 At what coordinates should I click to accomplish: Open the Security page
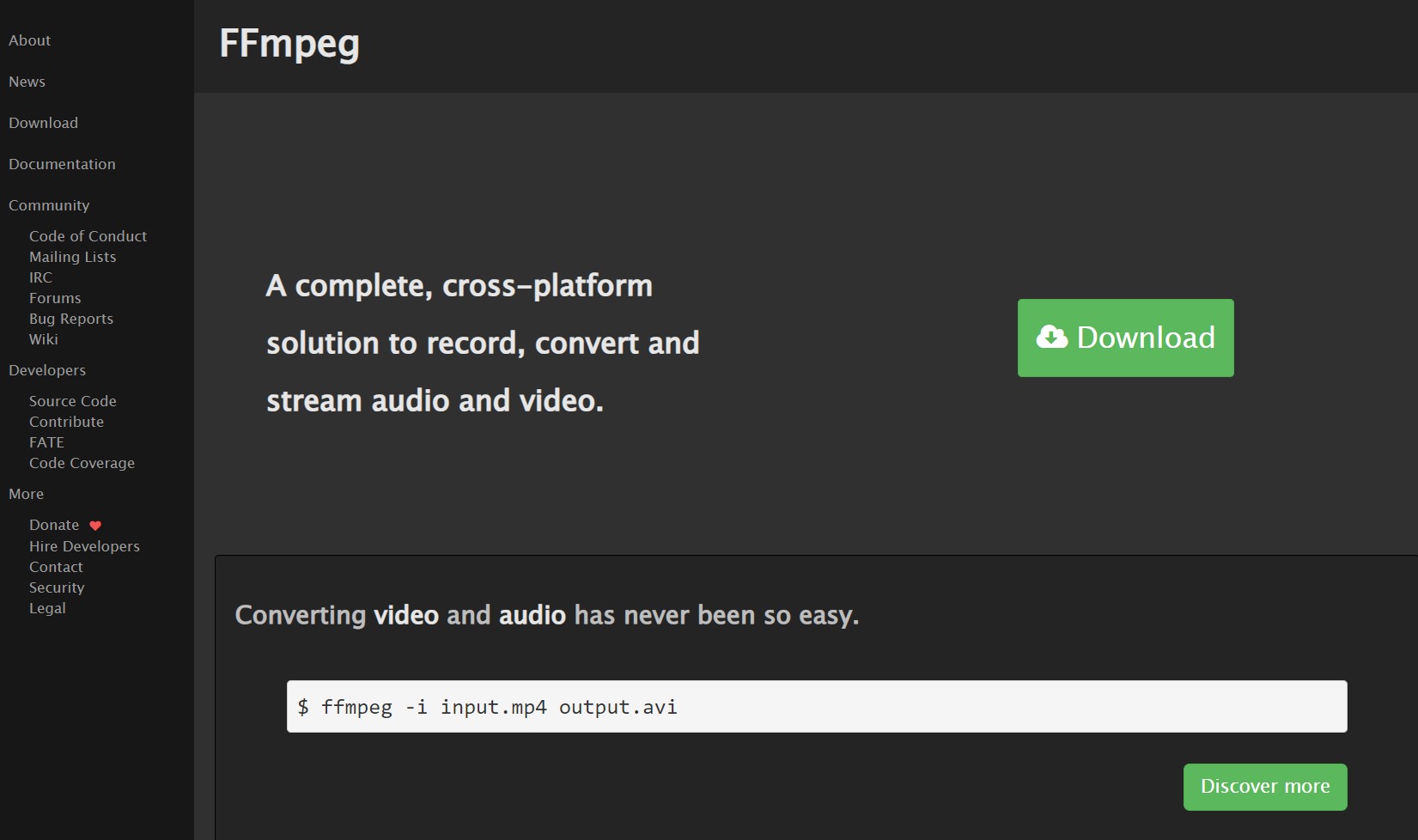pyautogui.click(x=57, y=587)
